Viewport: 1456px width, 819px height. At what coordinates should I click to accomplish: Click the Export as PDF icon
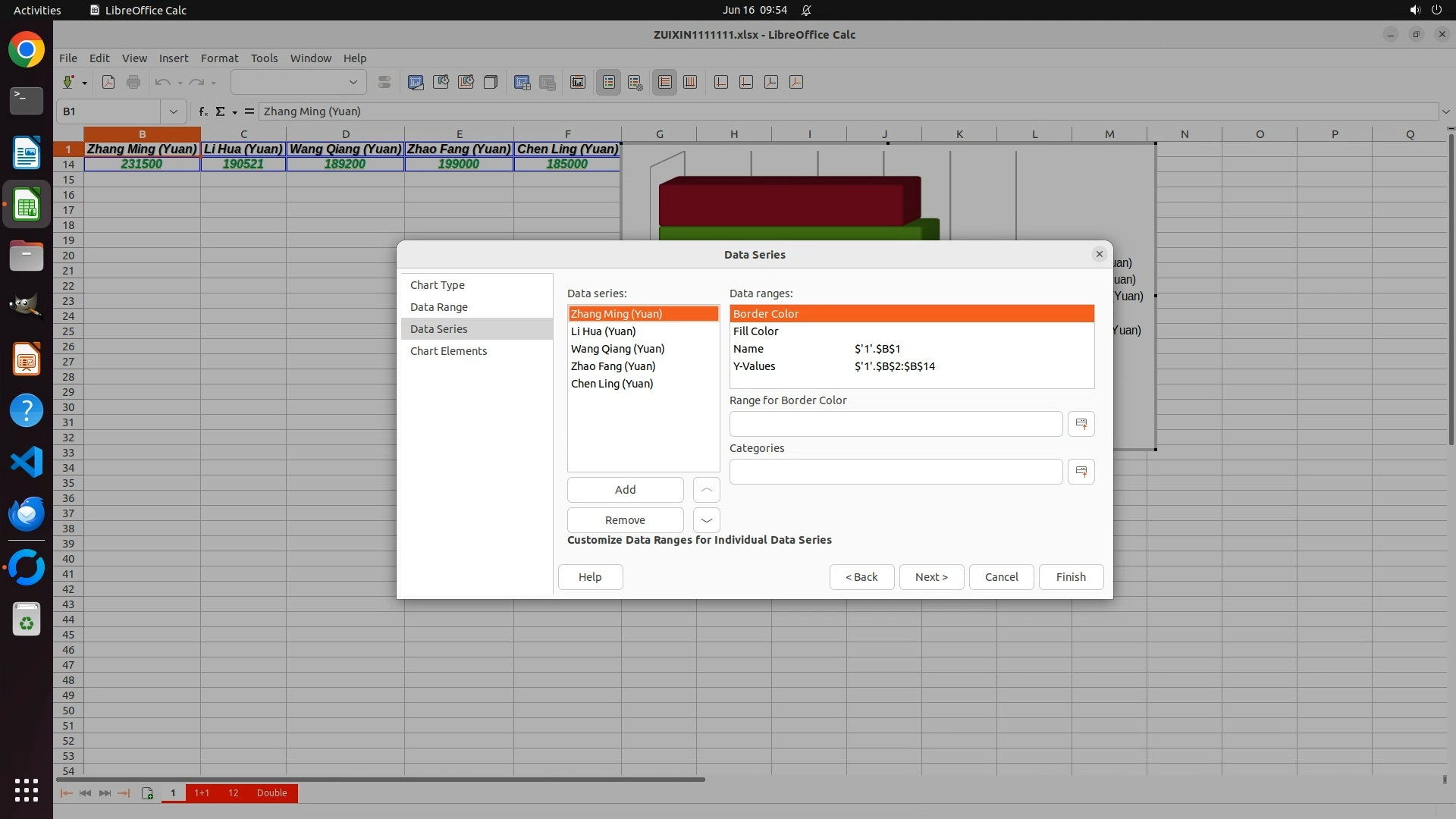tap(108, 83)
